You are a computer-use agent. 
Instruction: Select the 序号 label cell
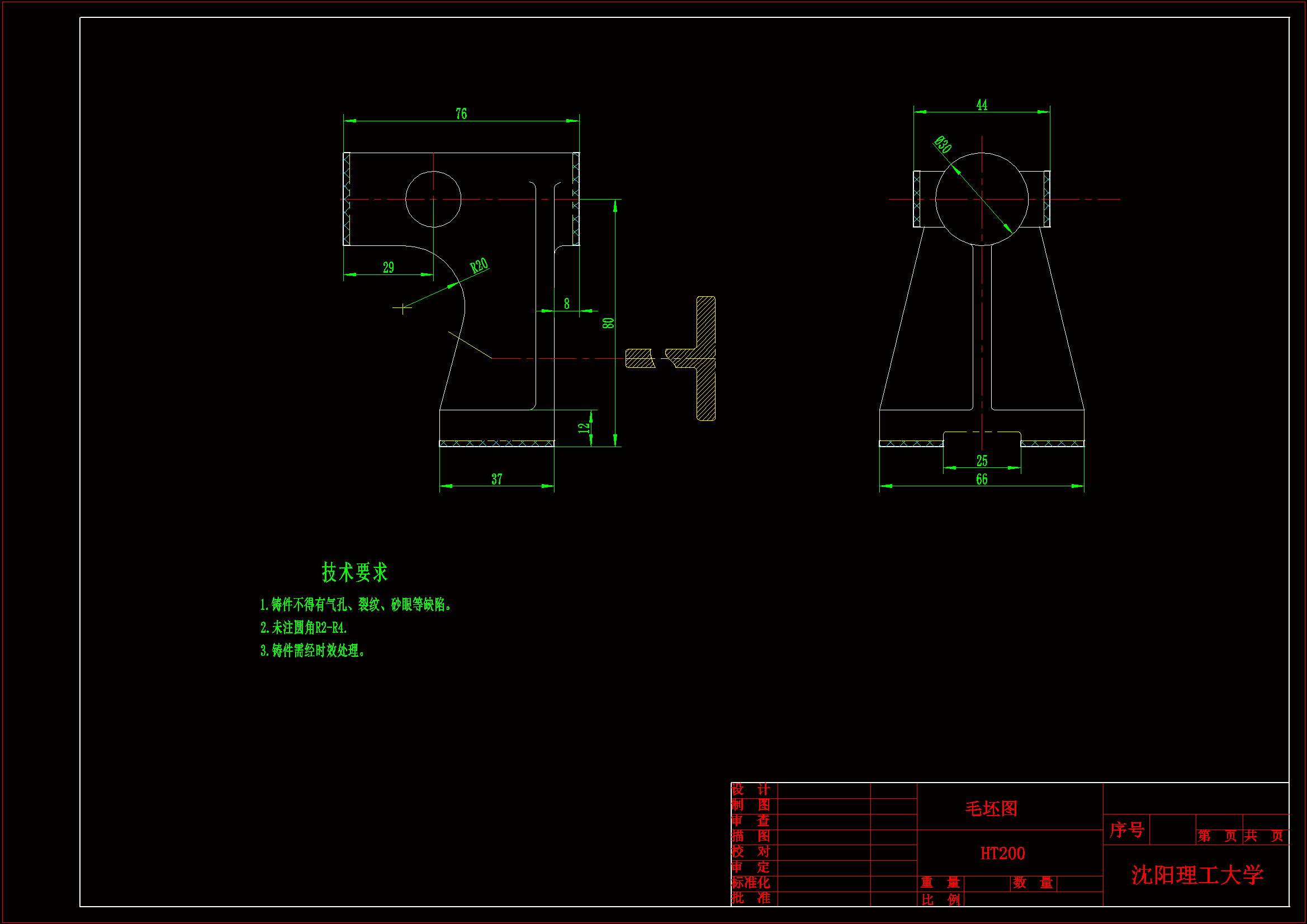pyautogui.click(x=1126, y=830)
